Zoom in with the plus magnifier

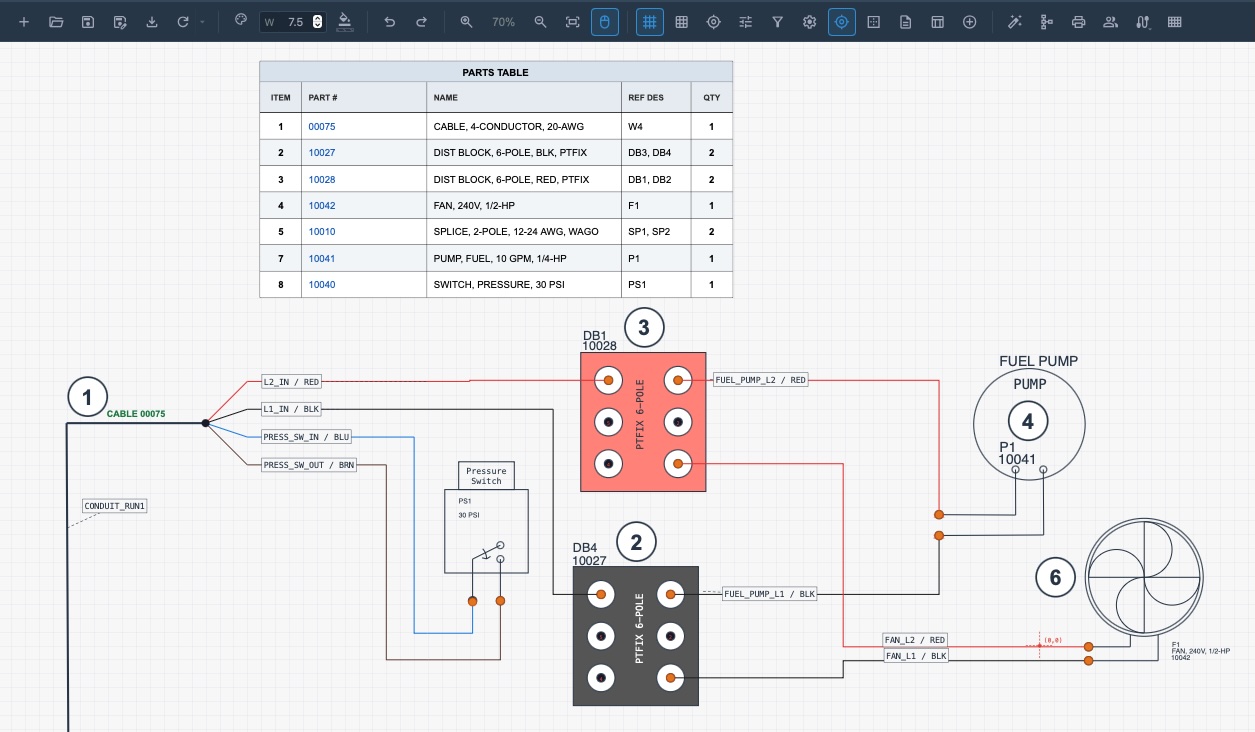pyautogui.click(x=466, y=22)
